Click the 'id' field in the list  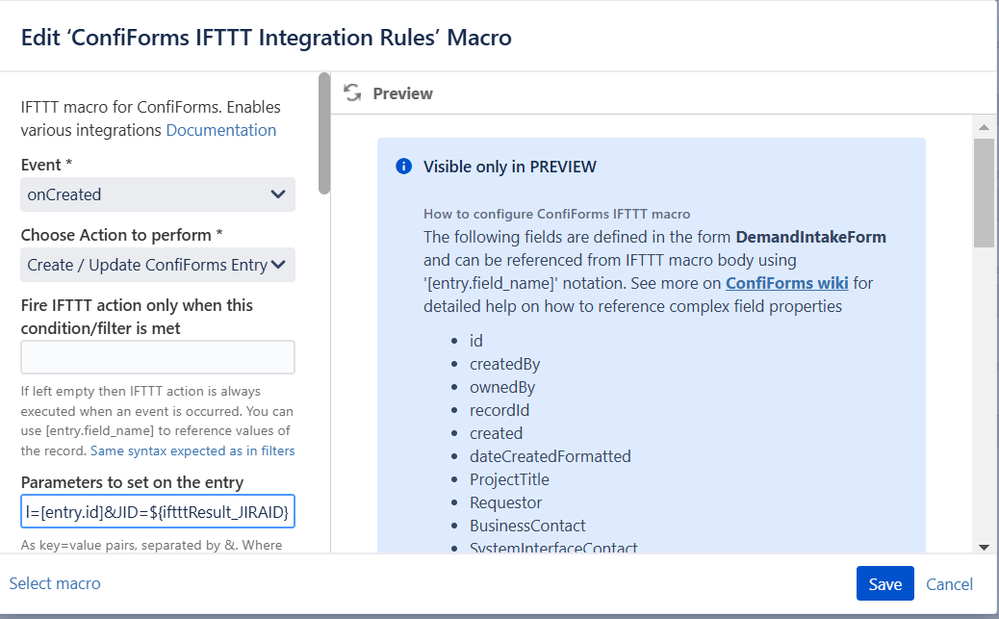tap(476, 341)
